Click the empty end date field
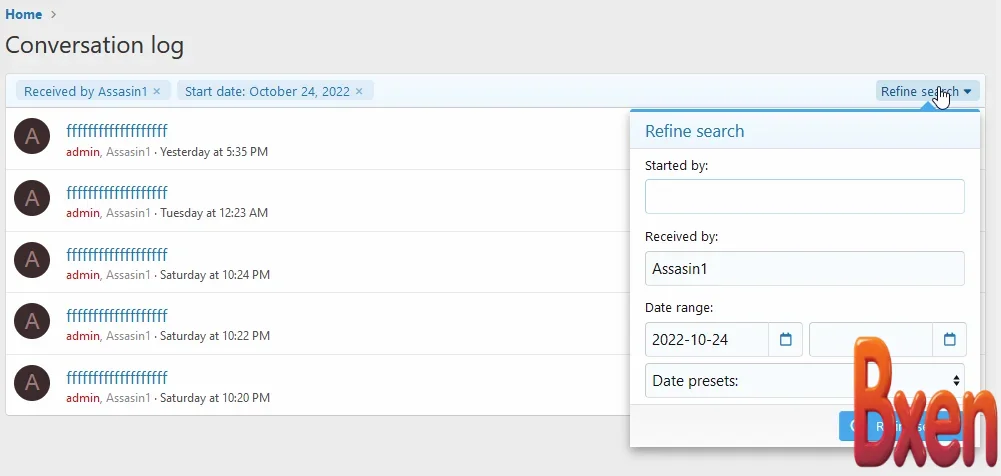The height and width of the screenshot is (476, 1001). pyautogui.click(x=870, y=340)
